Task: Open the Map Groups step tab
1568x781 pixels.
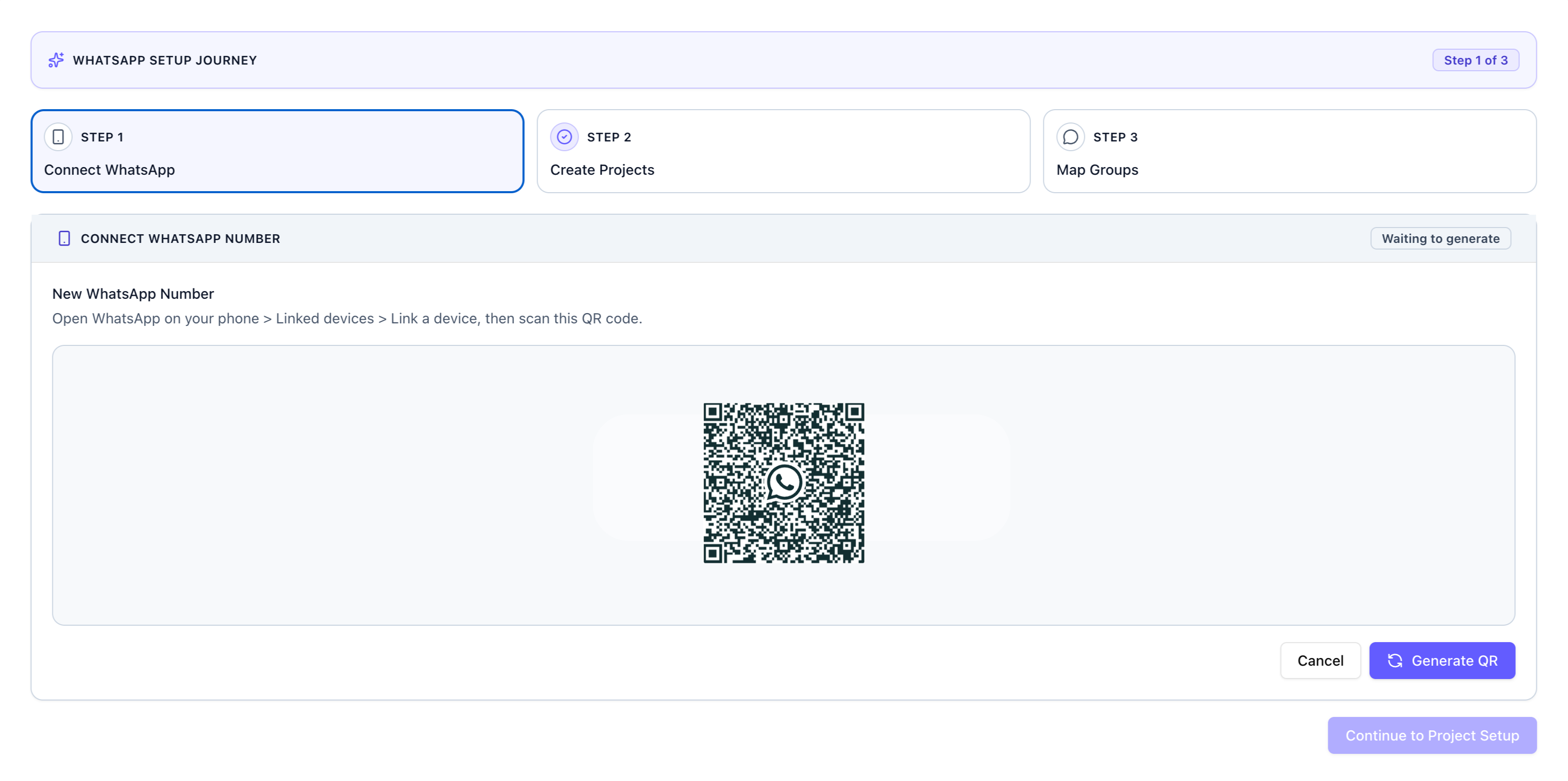Action: [x=1290, y=152]
